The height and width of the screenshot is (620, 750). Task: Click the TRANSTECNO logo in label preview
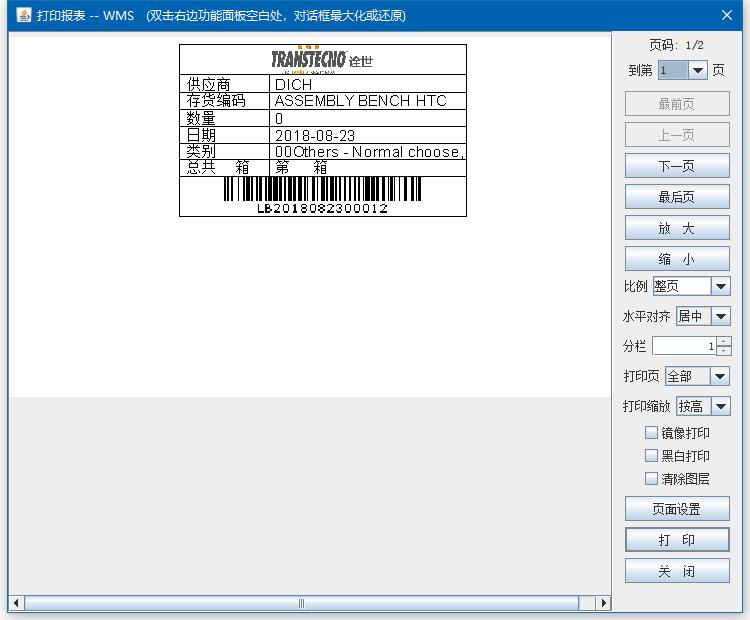(321, 59)
